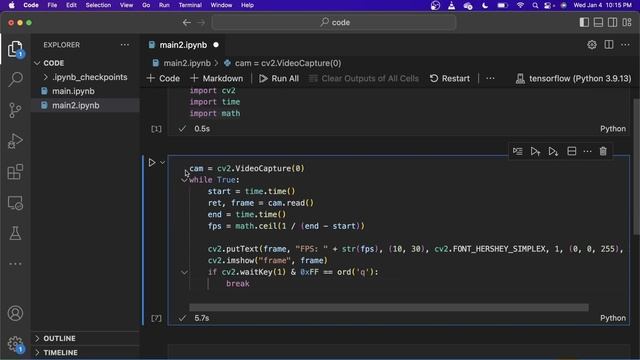640x360 pixels.
Task: Go back with the navigation arrow
Action: coord(187,22)
